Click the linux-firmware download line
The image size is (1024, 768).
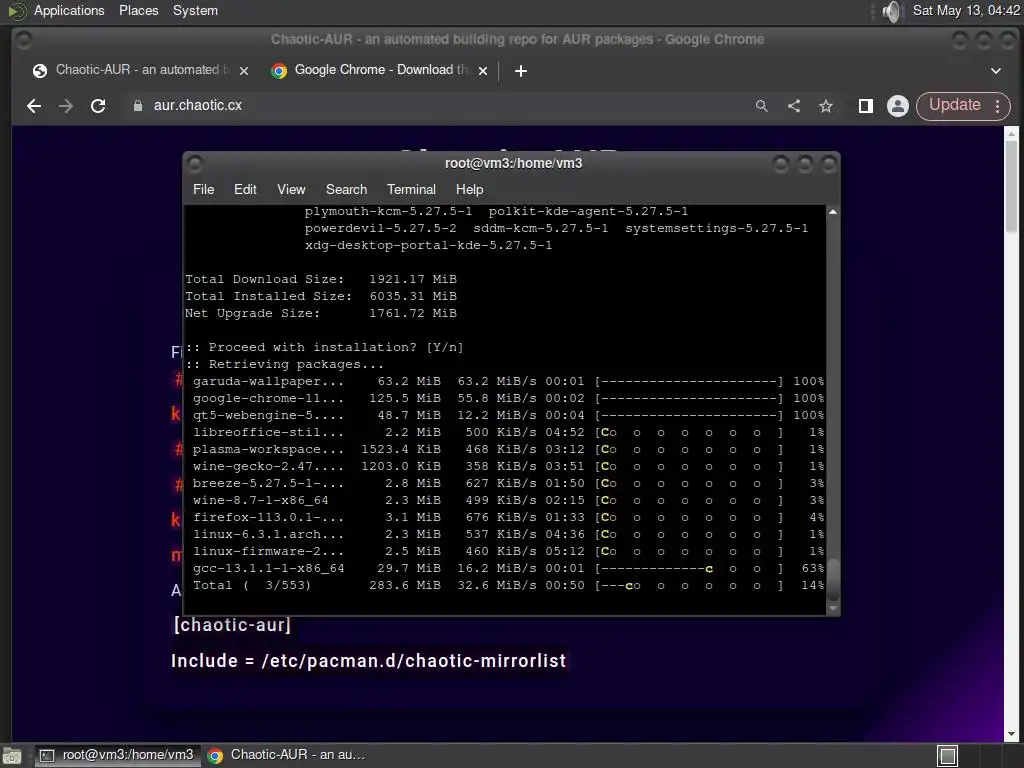click(x=508, y=551)
